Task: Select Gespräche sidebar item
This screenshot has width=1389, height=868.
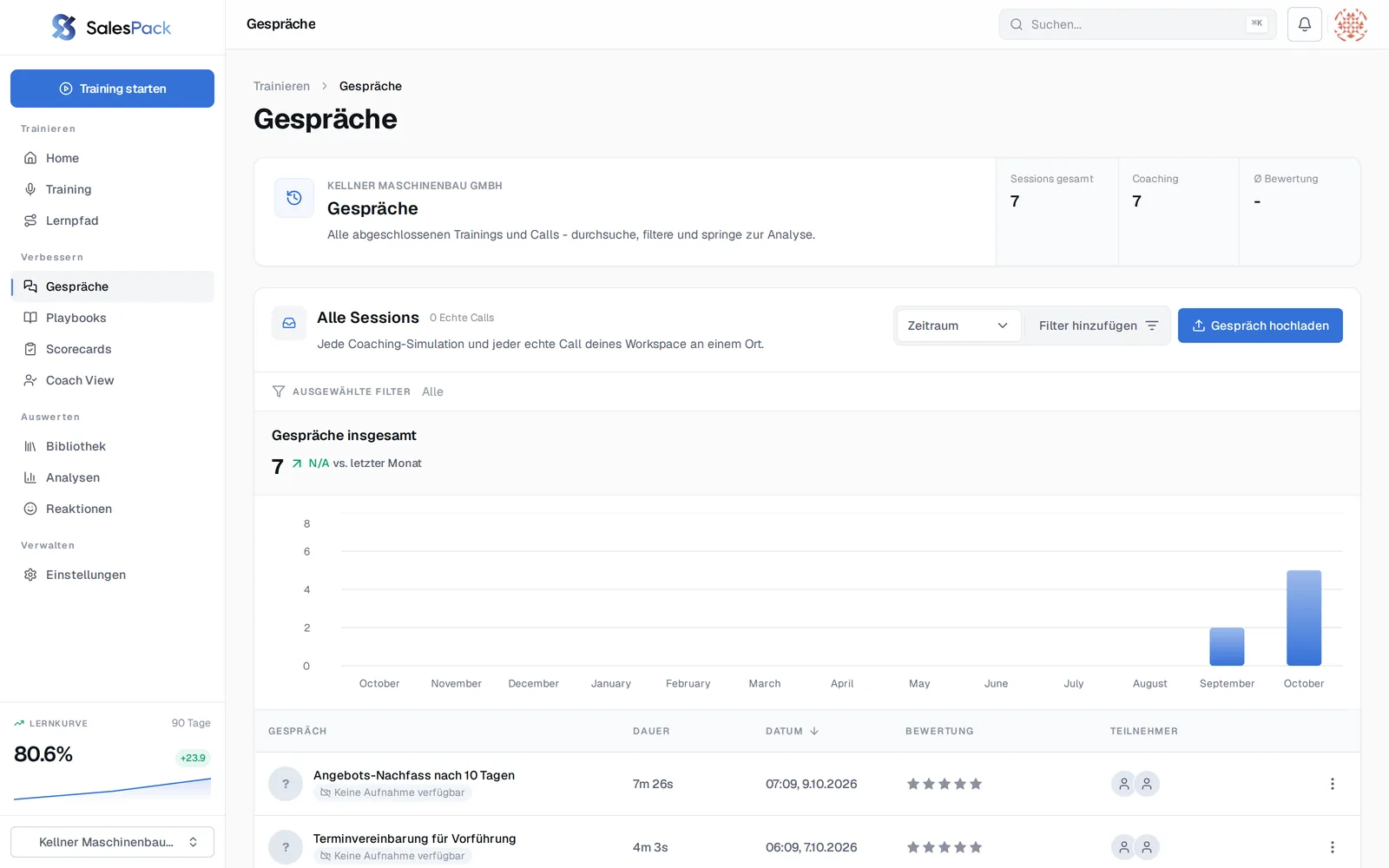Action: pos(112,286)
